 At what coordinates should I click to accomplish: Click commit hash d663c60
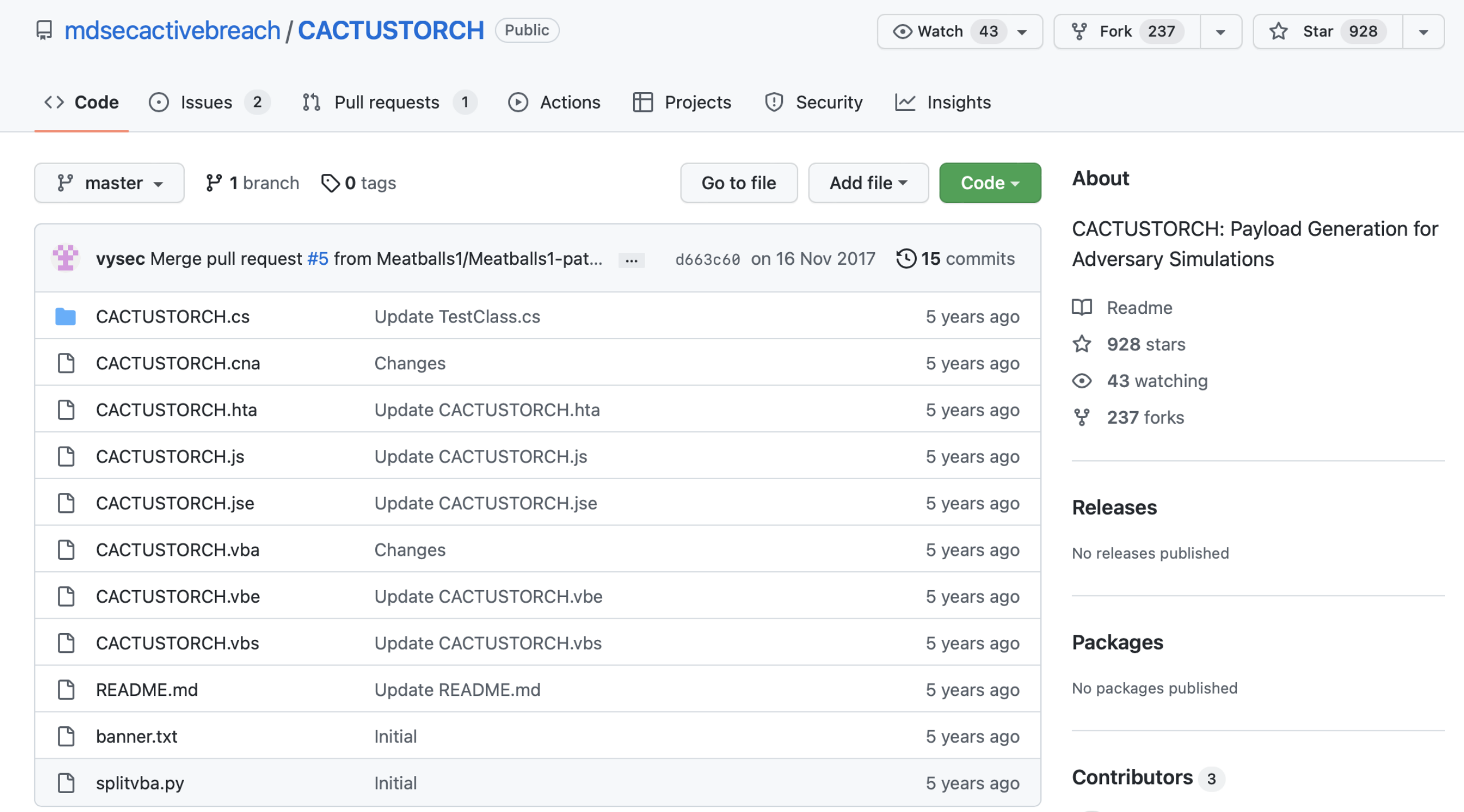point(707,259)
